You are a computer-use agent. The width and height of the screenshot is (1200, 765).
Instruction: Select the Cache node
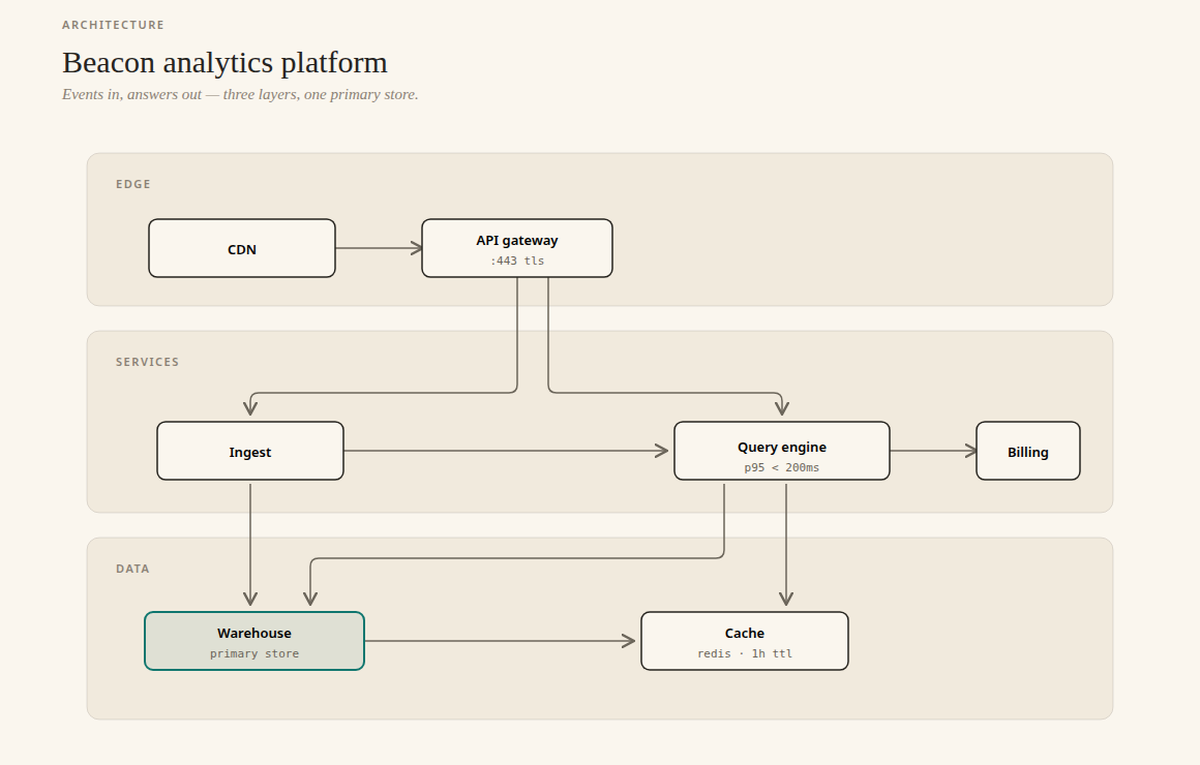point(744,641)
